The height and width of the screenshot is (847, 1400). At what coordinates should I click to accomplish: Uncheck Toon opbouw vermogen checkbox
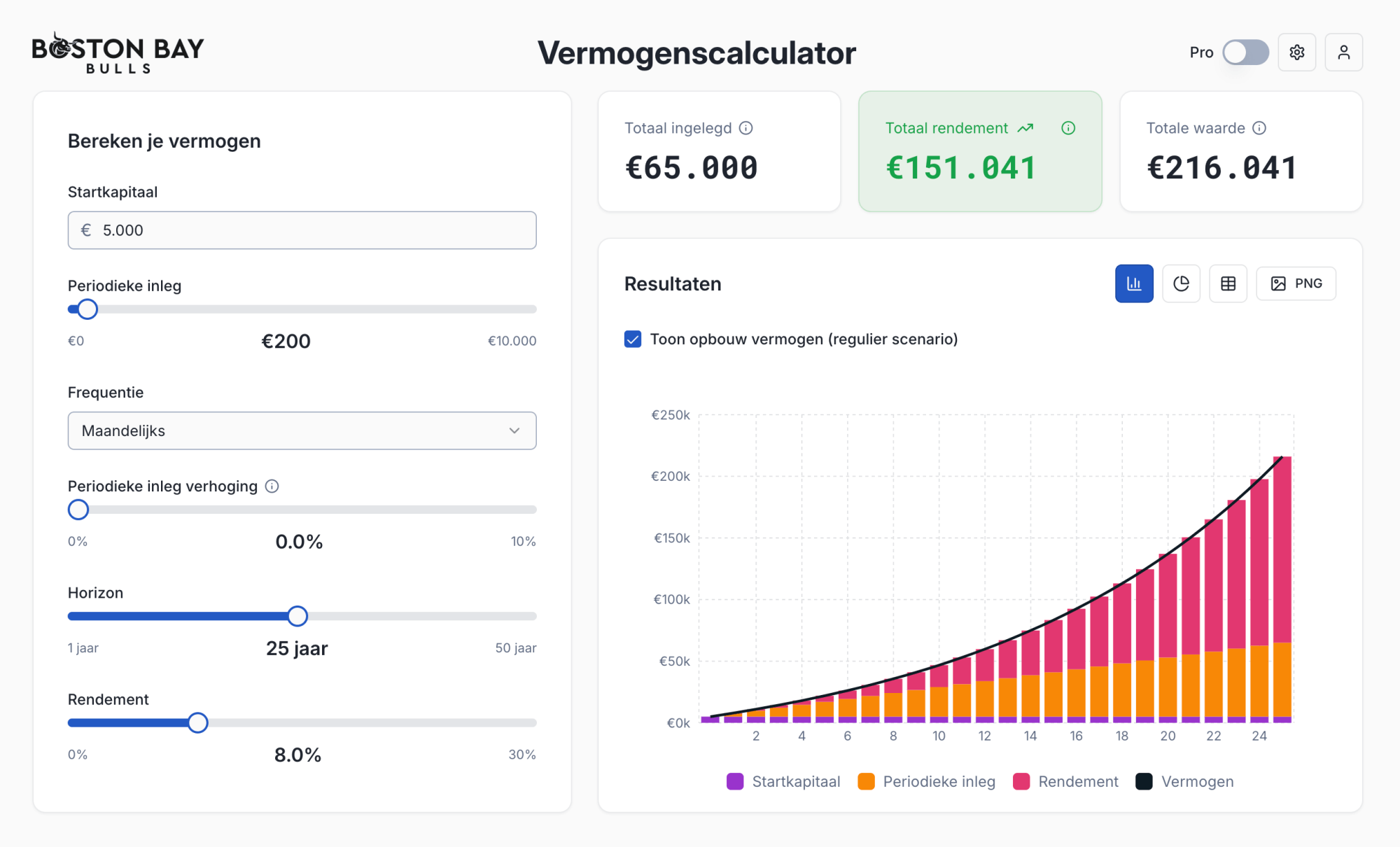coord(633,339)
